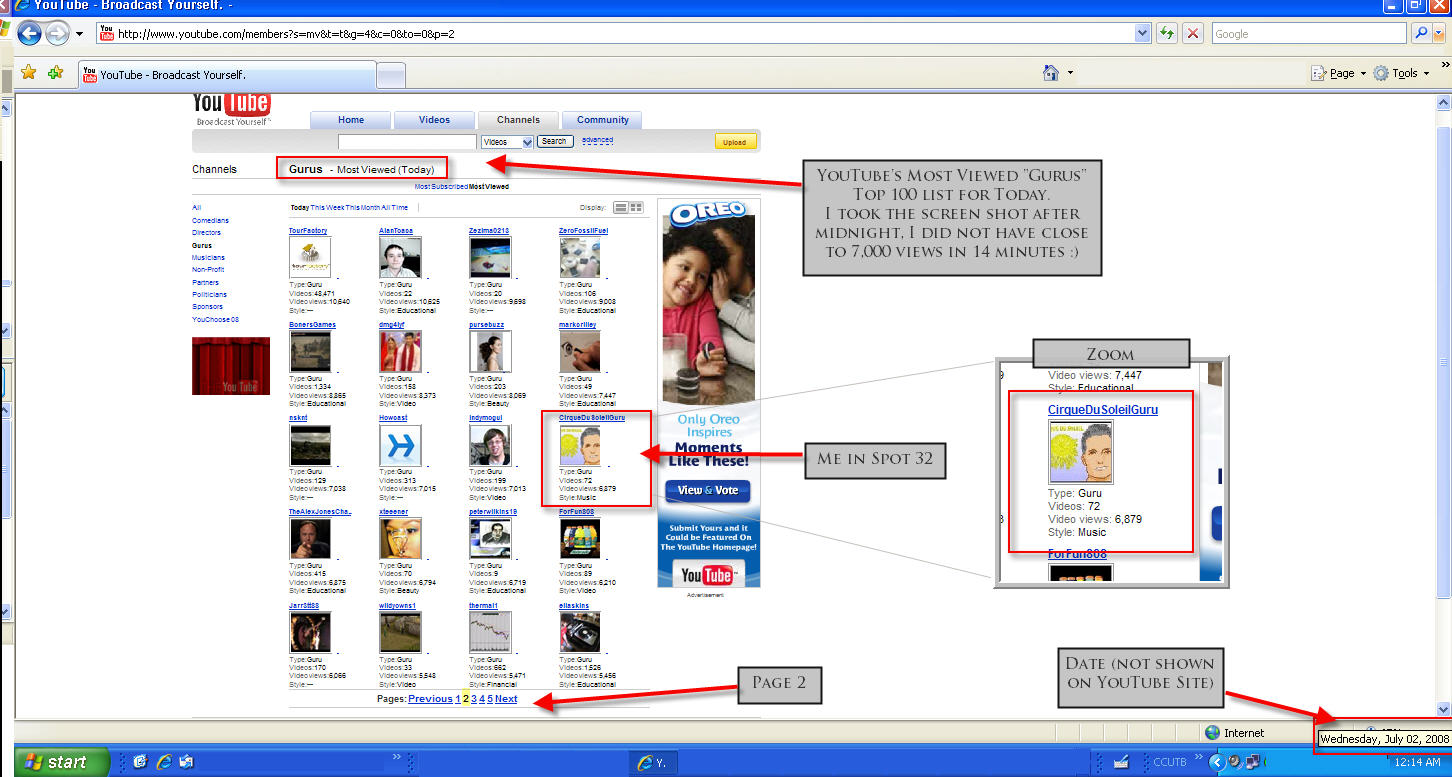Switch sorting to Most Subscribed
This screenshot has height=777, width=1452.
[x=442, y=186]
